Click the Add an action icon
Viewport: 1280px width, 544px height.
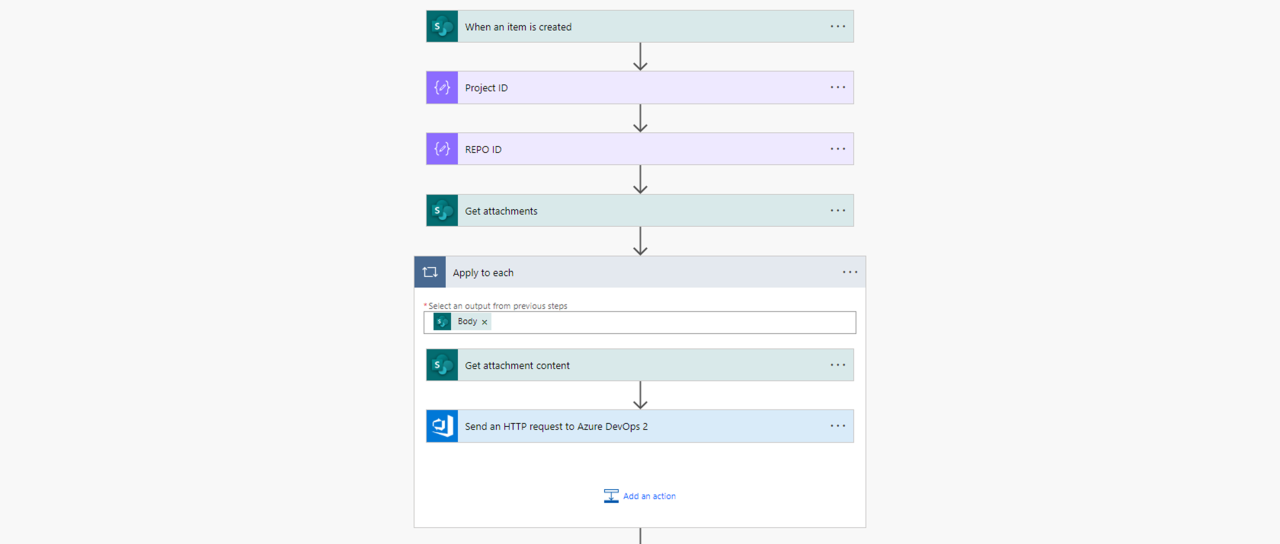pos(611,496)
